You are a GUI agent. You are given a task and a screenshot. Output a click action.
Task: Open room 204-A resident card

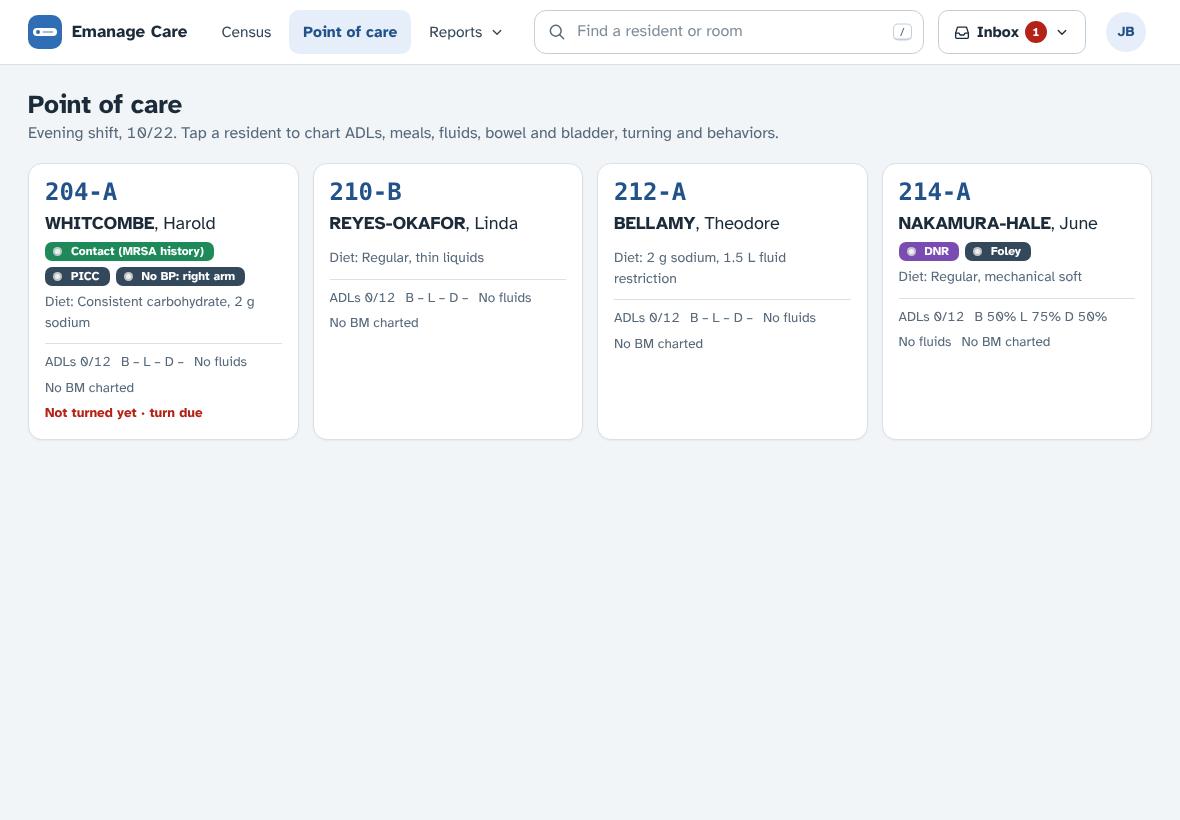tap(163, 302)
